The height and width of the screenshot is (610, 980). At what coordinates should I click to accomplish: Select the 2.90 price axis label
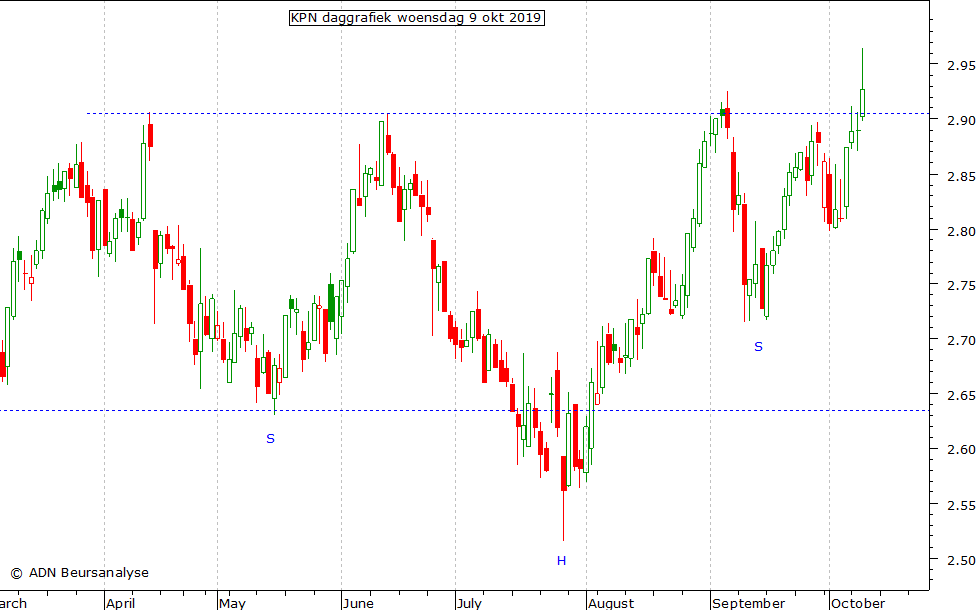coord(961,121)
